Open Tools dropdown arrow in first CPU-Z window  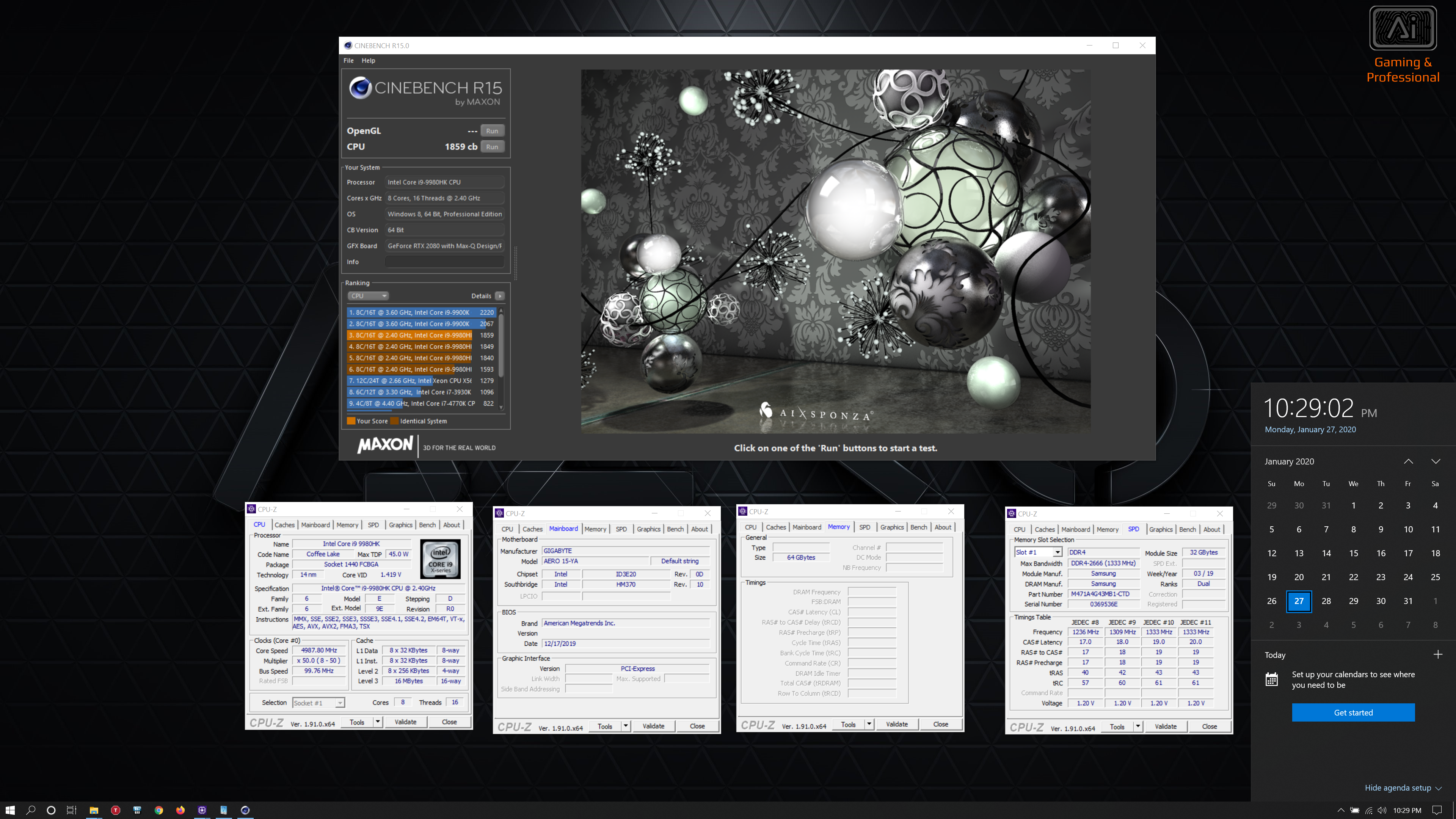[x=378, y=722]
